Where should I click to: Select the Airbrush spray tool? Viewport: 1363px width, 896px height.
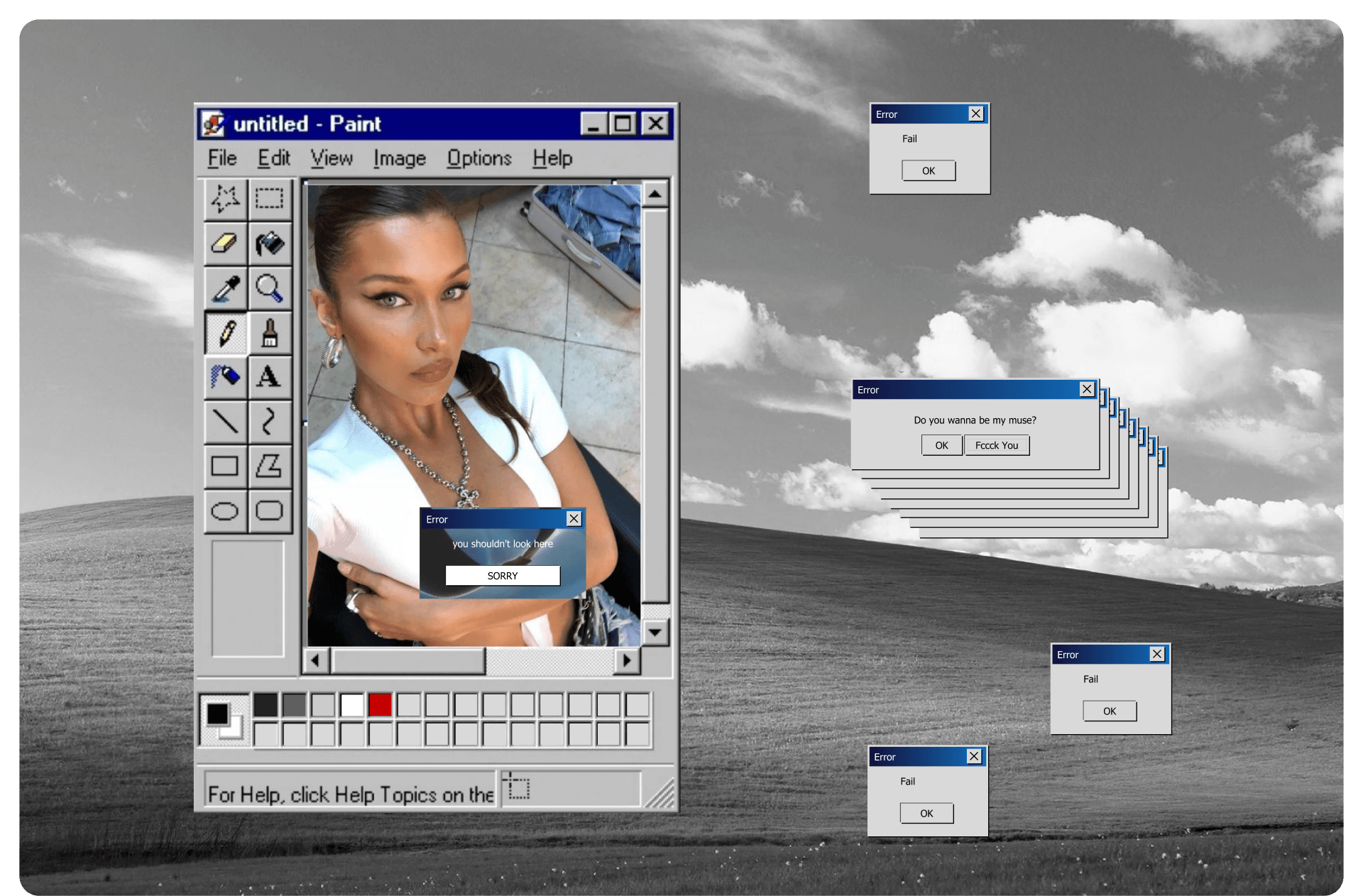click(225, 376)
